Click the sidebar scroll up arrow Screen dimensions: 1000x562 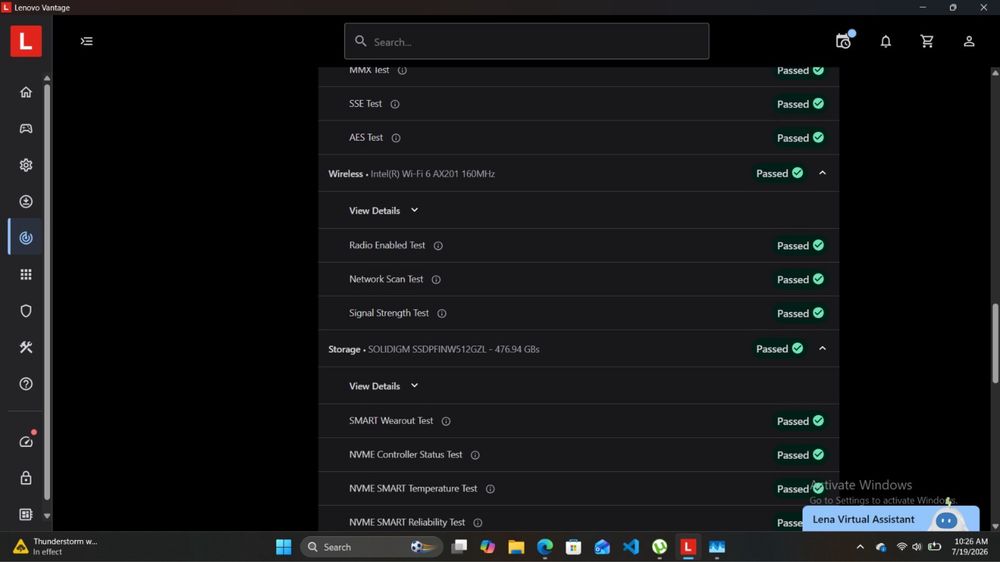(47, 78)
